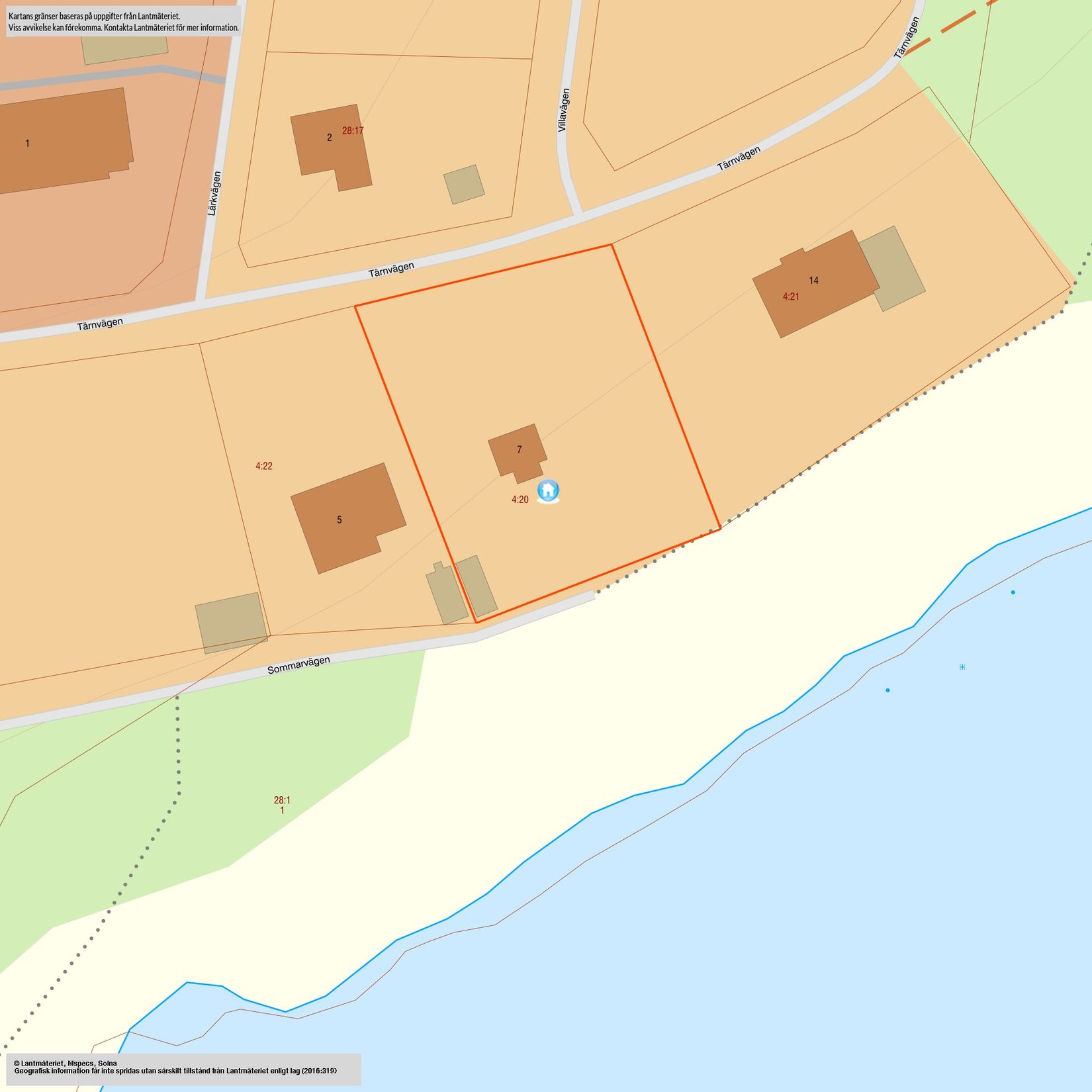Click the Lantmäteriet boundary notice banner

coord(124,21)
